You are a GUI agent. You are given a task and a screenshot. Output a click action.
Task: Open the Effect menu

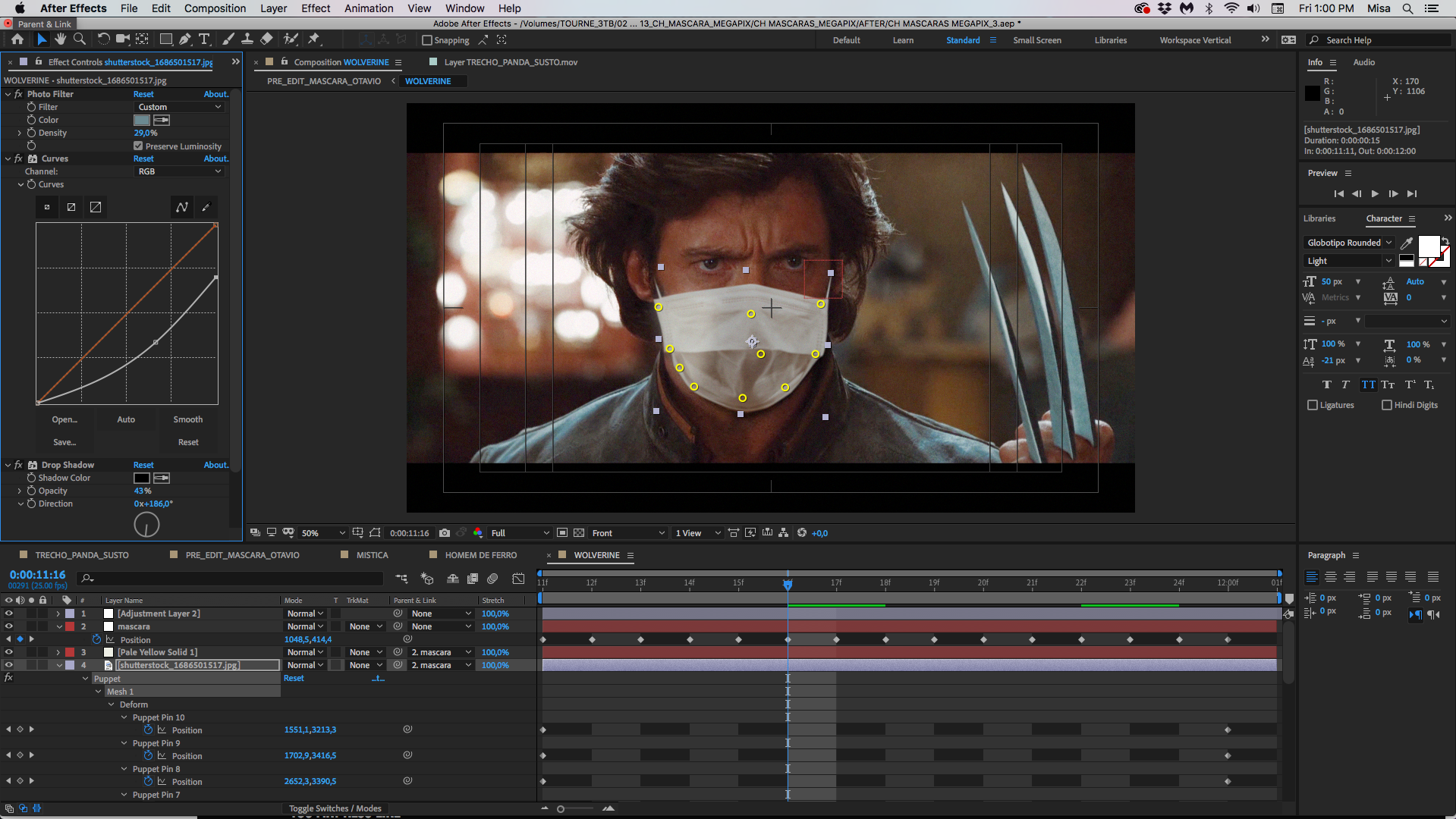pyautogui.click(x=316, y=8)
